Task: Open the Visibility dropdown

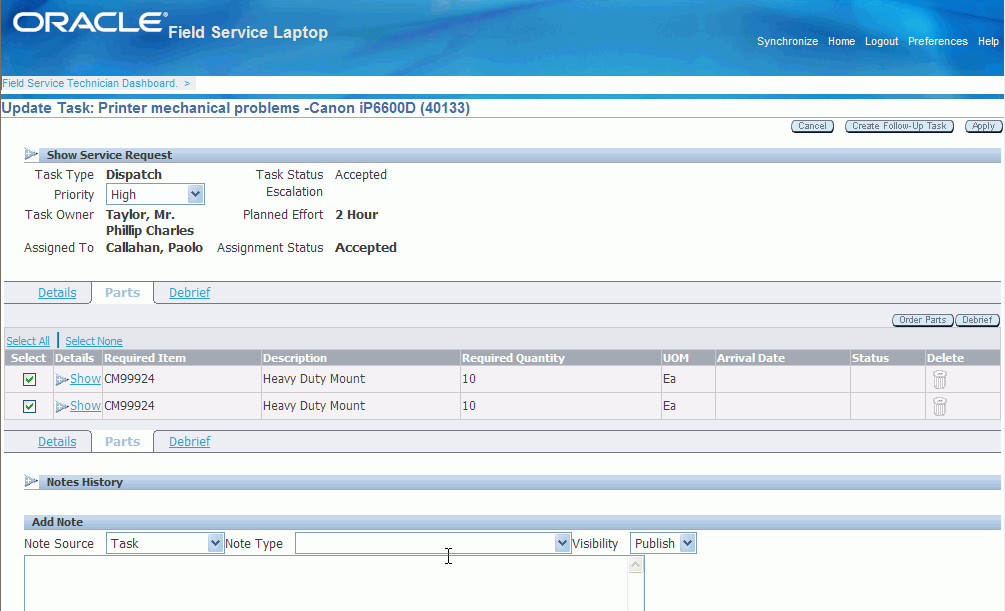Action: pyautogui.click(x=687, y=544)
